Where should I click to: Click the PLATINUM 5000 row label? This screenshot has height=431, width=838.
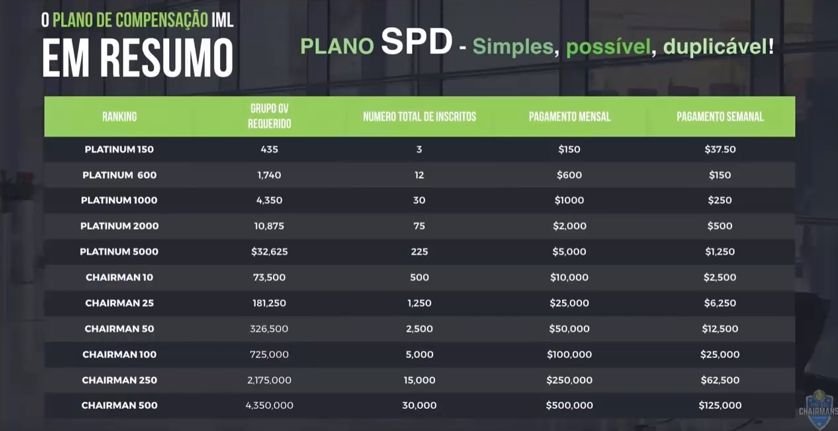pyautogui.click(x=119, y=252)
